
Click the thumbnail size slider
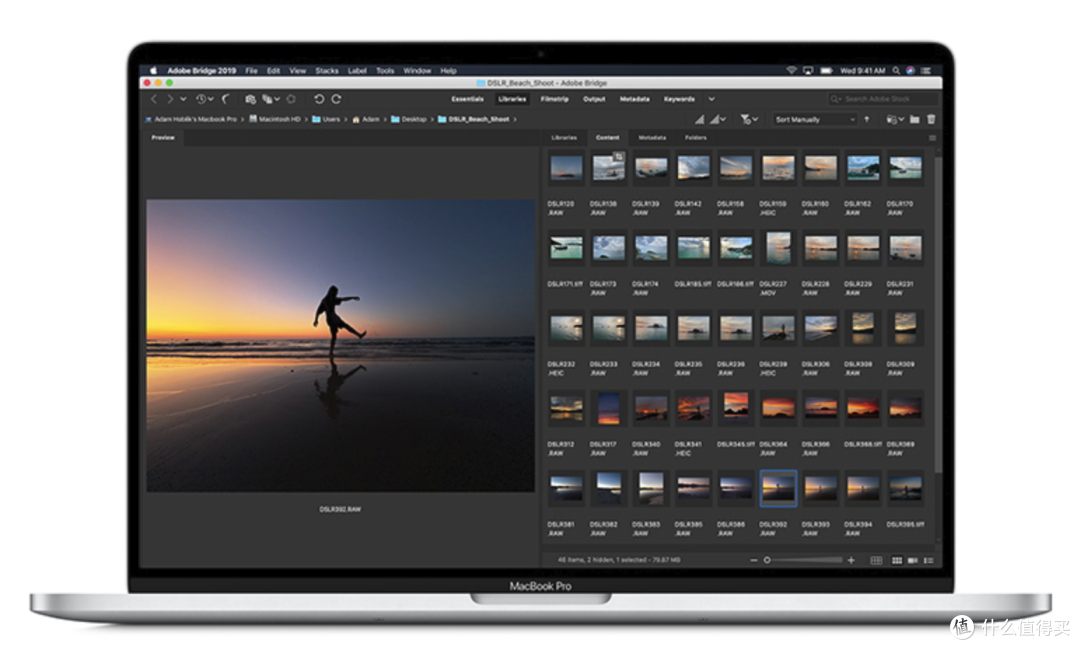(803, 560)
